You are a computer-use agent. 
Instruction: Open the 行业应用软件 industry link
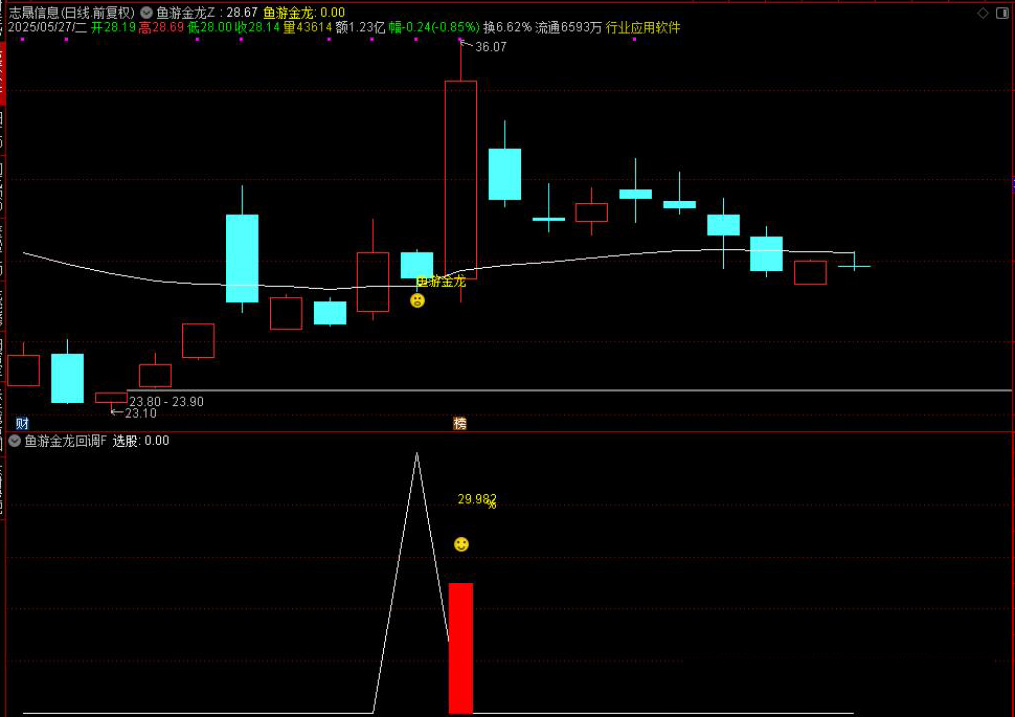coord(643,28)
